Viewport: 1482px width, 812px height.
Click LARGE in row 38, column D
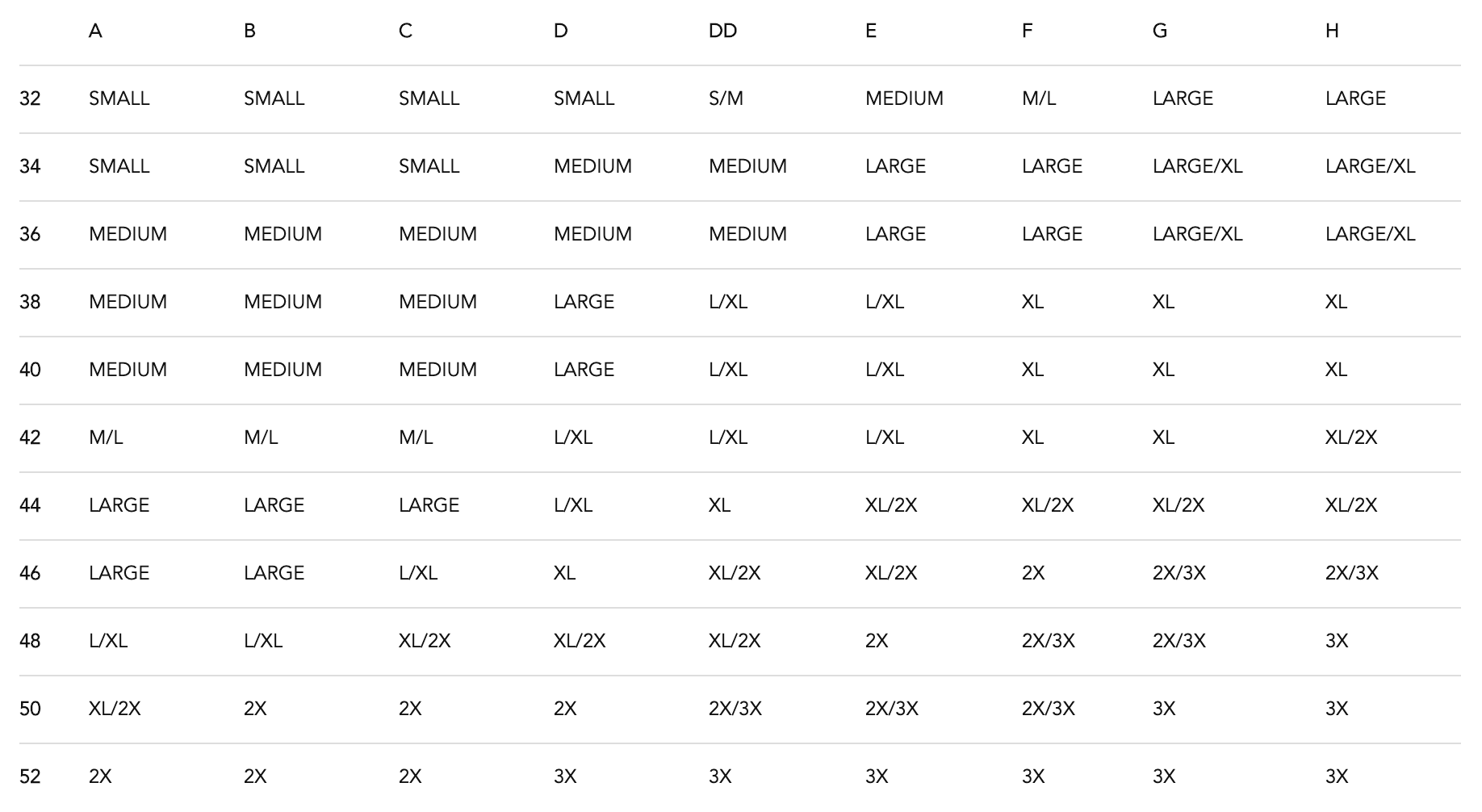[584, 302]
